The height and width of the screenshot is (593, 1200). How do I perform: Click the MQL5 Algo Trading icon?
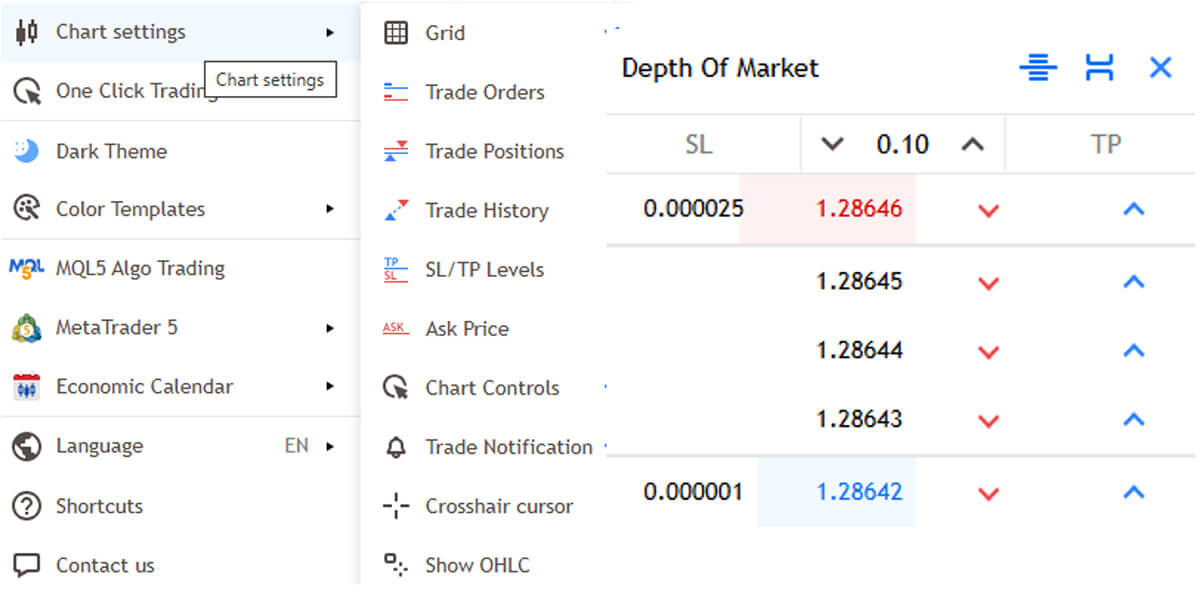pos(26,268)
